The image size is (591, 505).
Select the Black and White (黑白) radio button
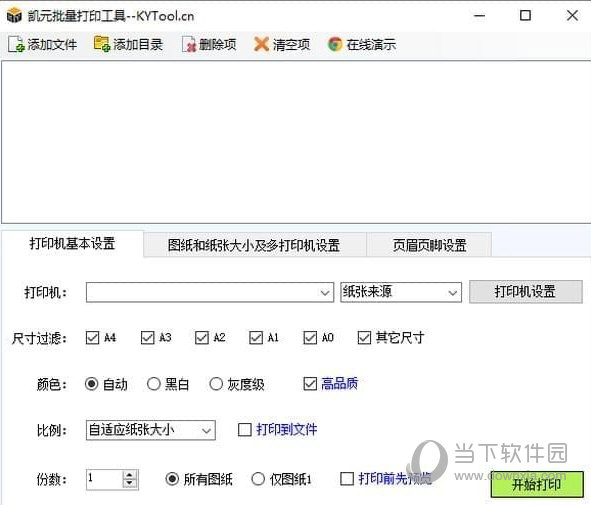pyautogui.click(x=153, y=384)
